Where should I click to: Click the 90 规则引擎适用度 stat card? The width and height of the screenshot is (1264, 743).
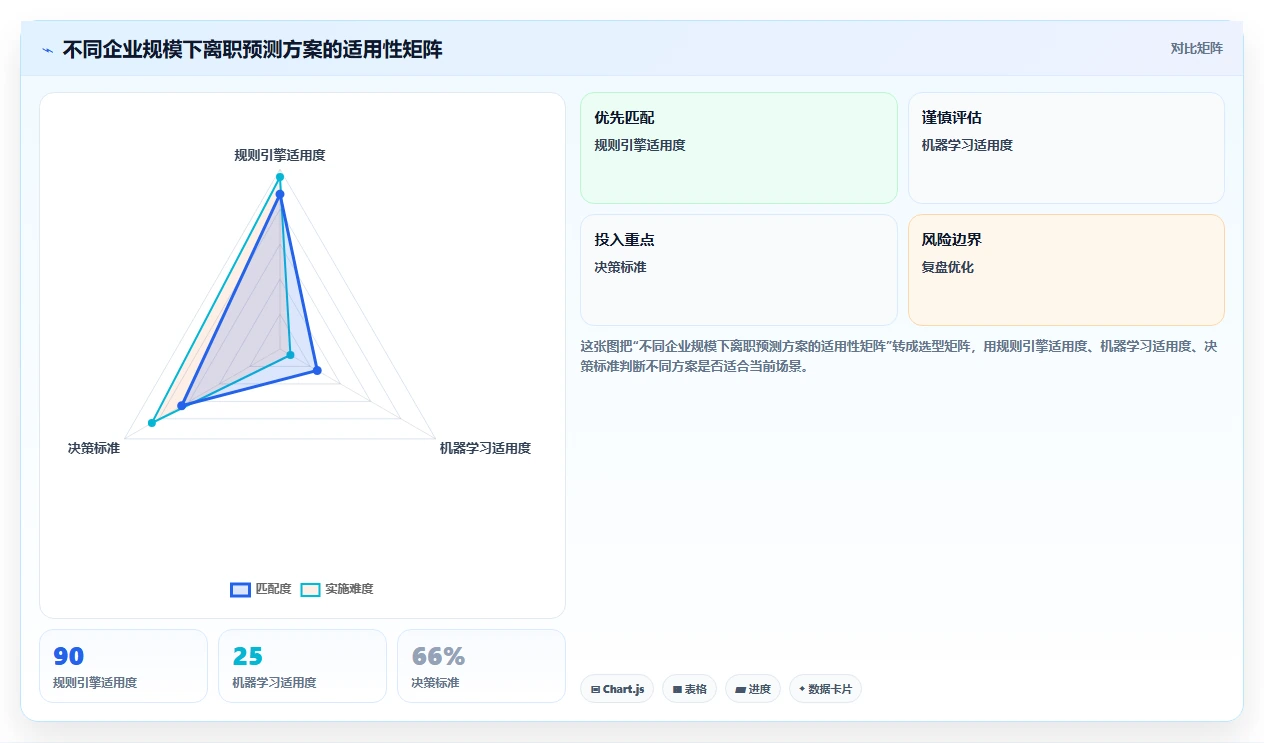click(123, 666)
